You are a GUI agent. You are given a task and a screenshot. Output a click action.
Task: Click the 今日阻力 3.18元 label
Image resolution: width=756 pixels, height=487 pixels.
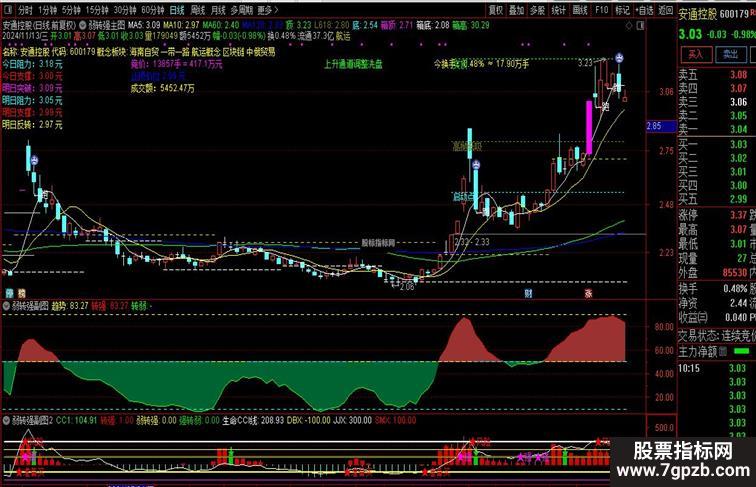coord(32,64)
